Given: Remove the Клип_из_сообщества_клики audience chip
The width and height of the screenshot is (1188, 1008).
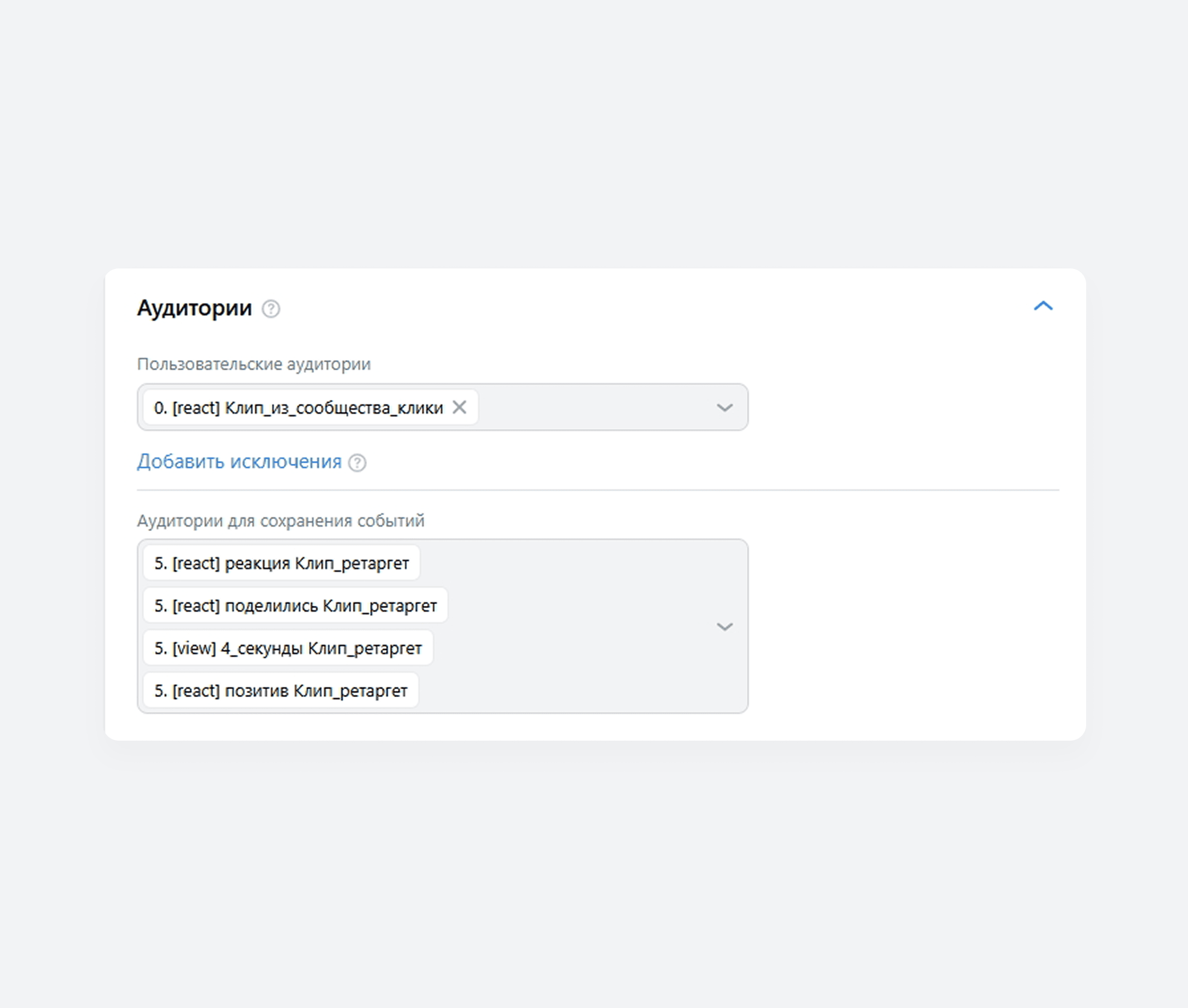Looking at the screenshot, I should (459, 407).
